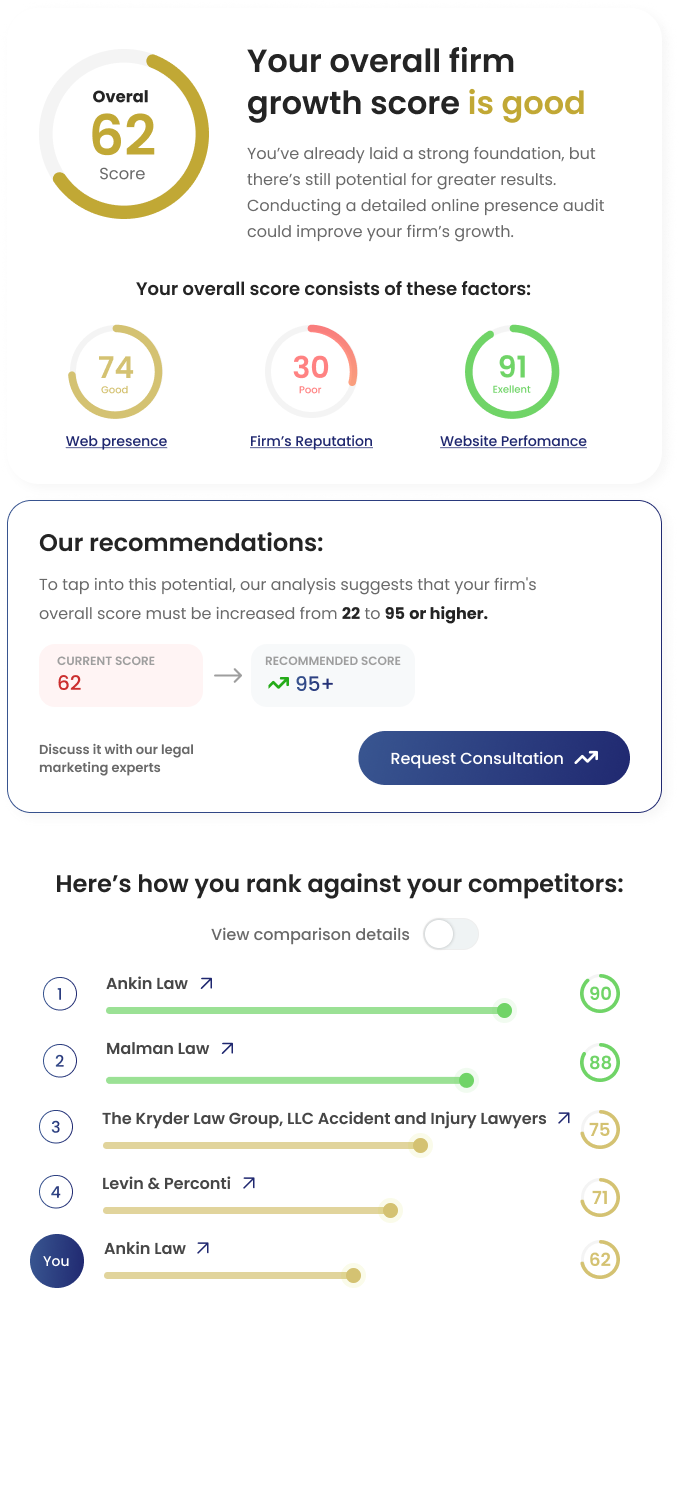Click the 74 Good web presence gauge
This screenshot has height=1504, width=679.
(115, 372)
